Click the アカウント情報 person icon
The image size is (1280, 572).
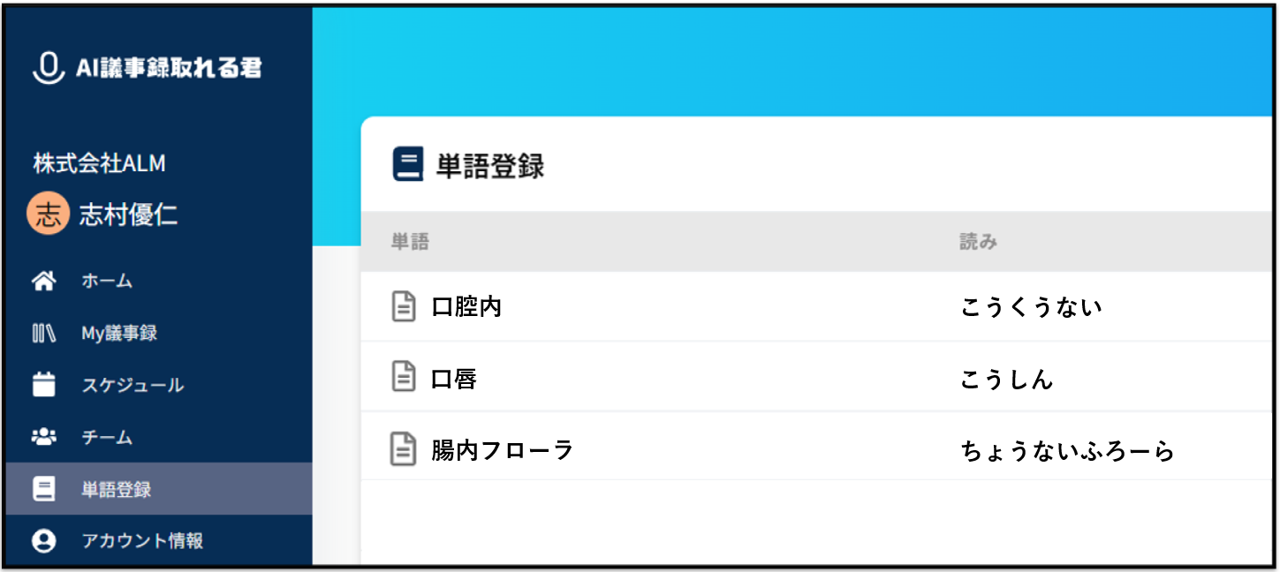pos(44,541)
